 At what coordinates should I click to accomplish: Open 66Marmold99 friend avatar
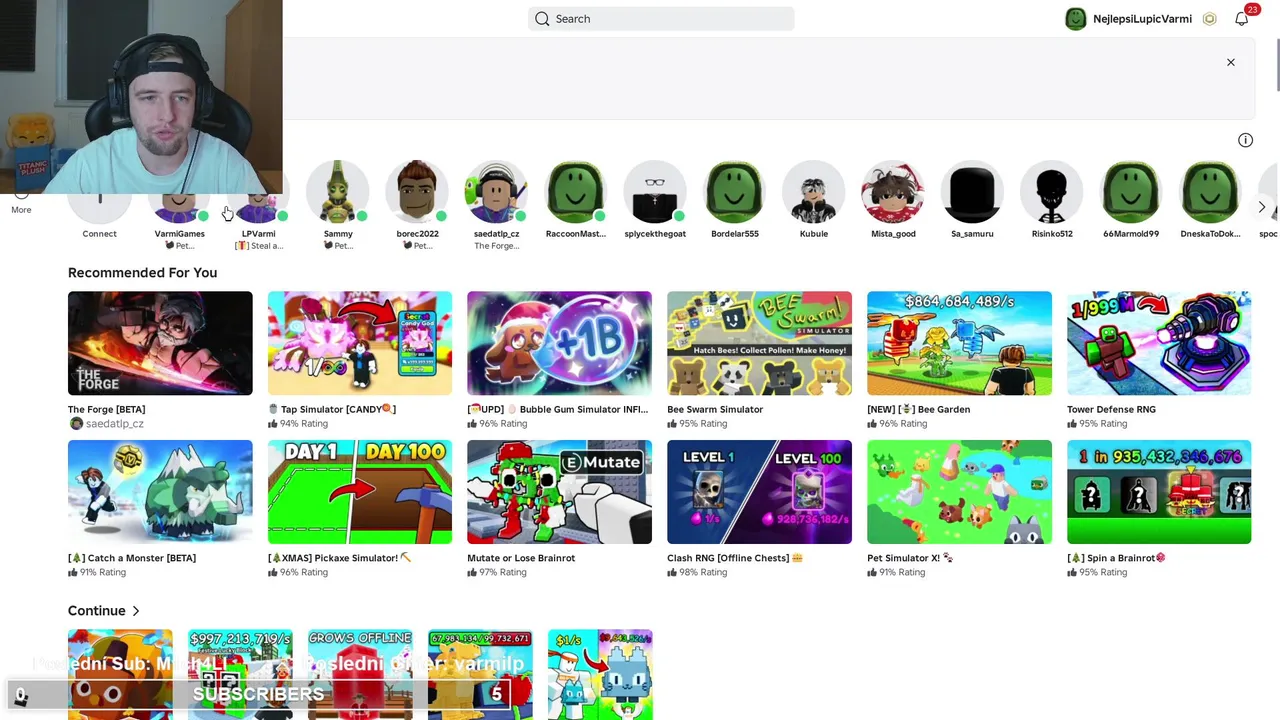coord(1131,191)
